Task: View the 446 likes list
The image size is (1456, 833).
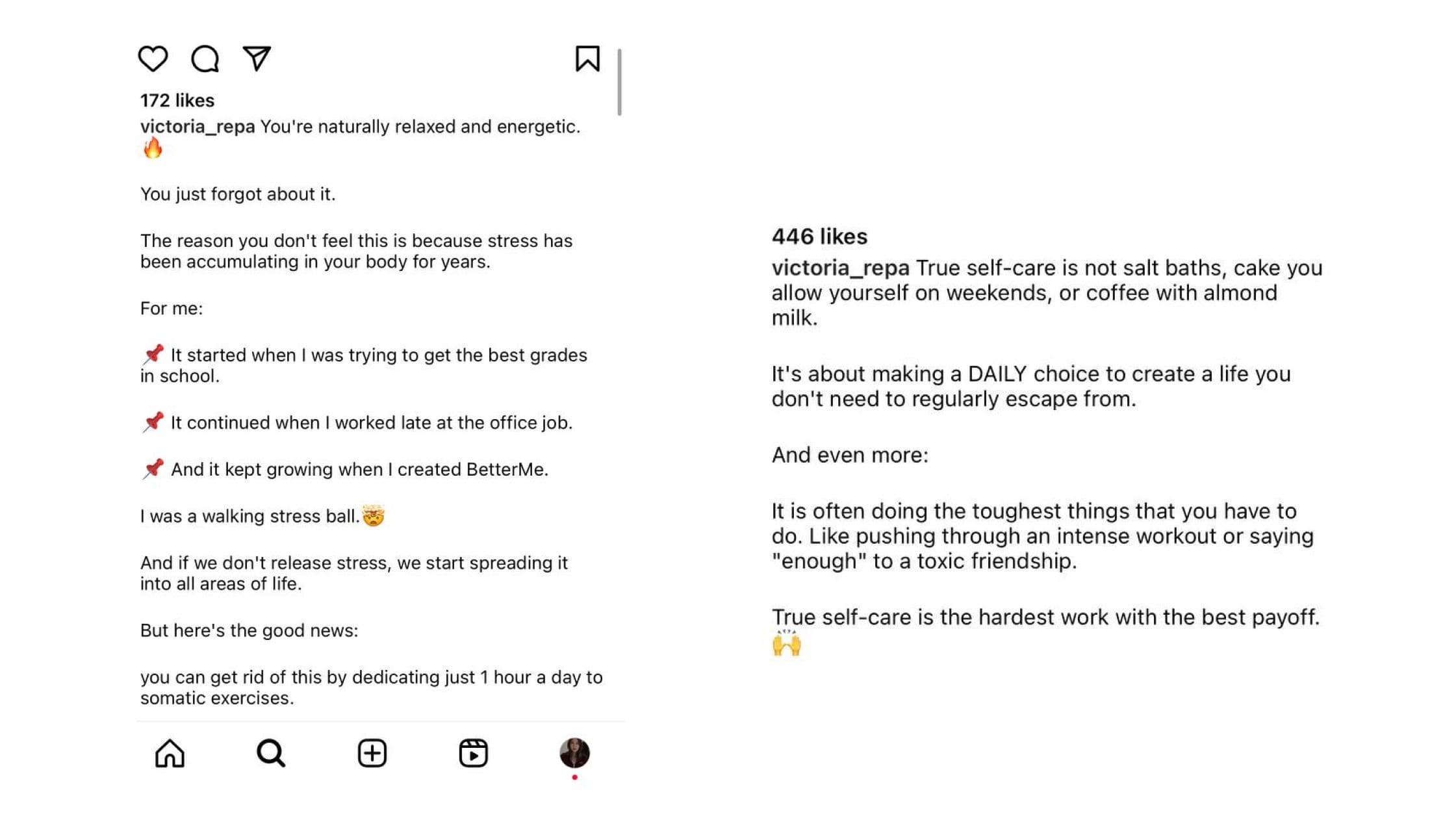Action: 819,237
